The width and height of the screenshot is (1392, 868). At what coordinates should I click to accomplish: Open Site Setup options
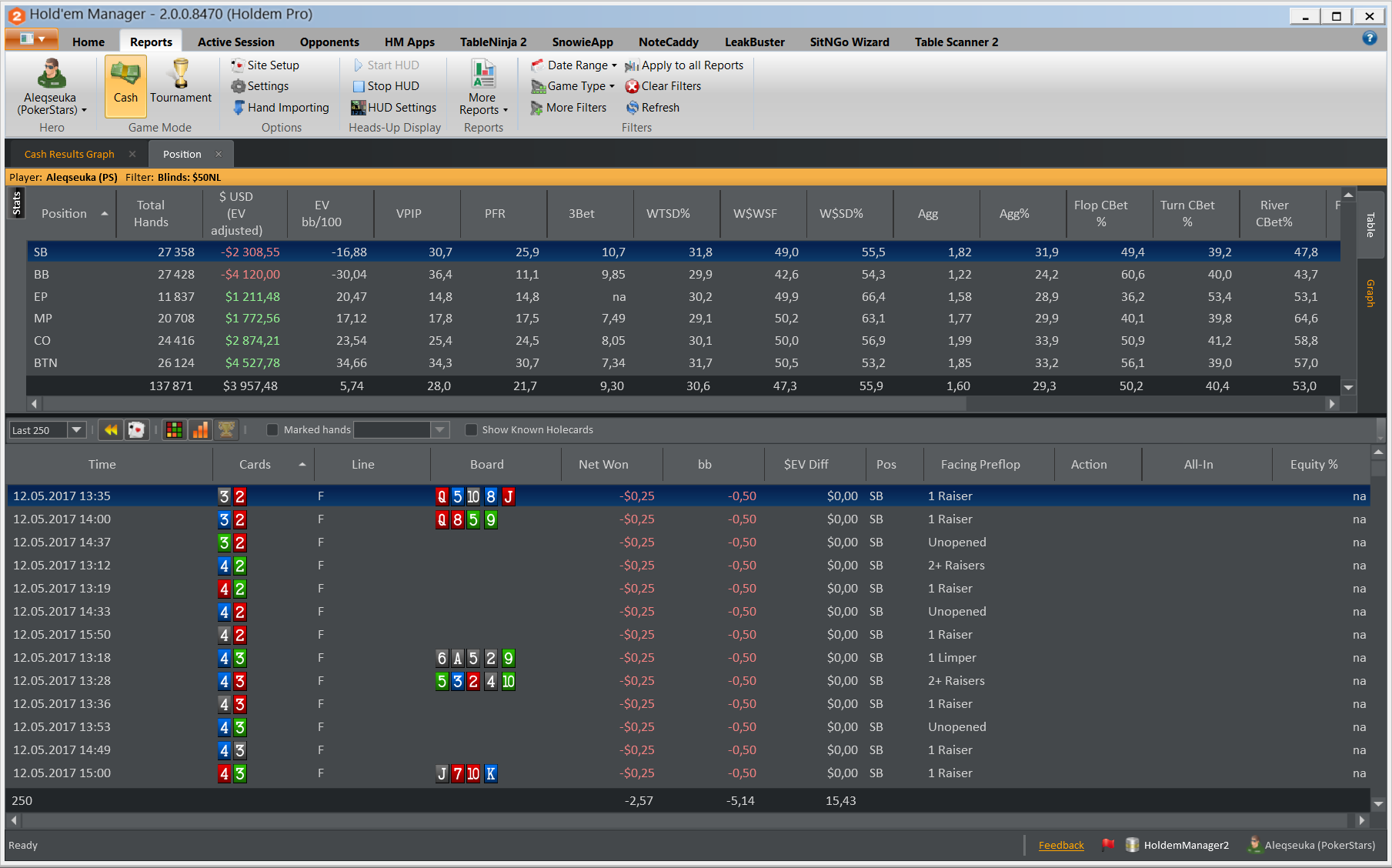click(x=265, y=65)
